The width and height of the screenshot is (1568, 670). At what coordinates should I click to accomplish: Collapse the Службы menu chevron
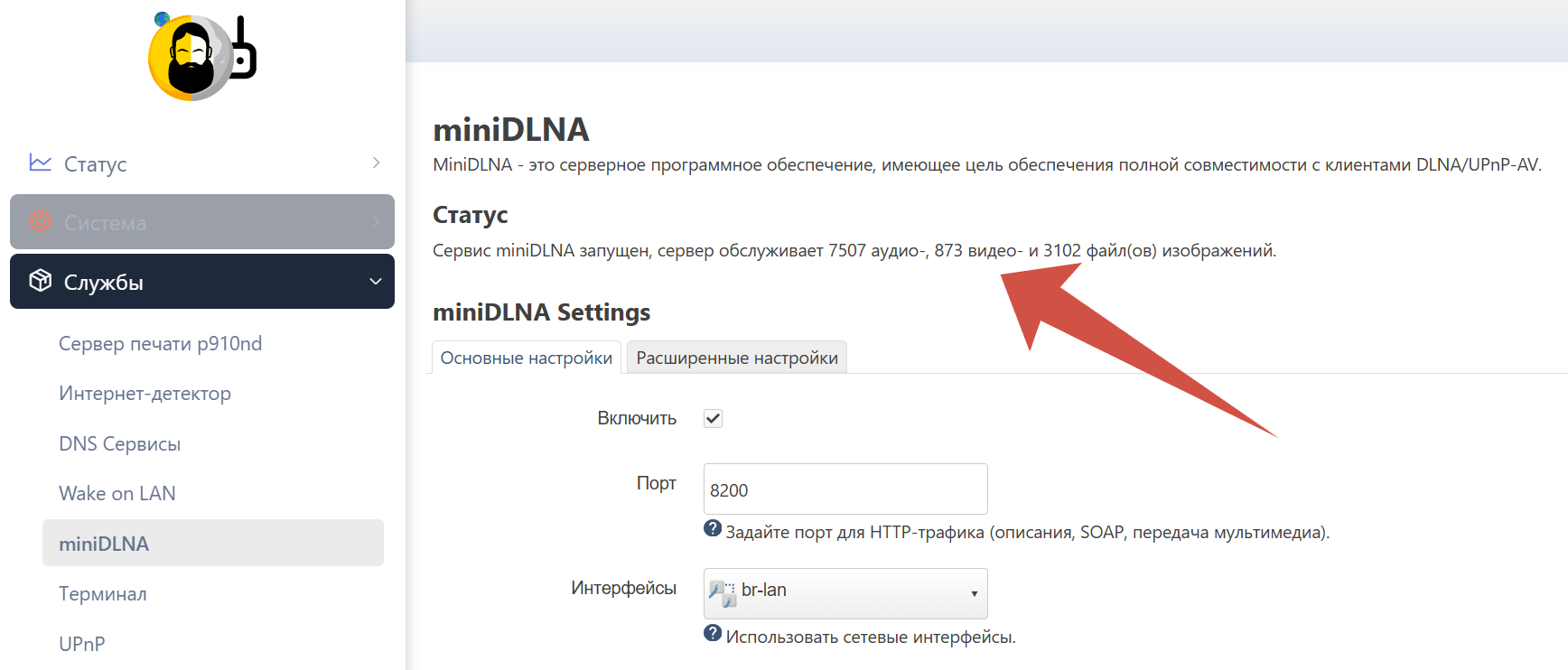pos(376,281)
